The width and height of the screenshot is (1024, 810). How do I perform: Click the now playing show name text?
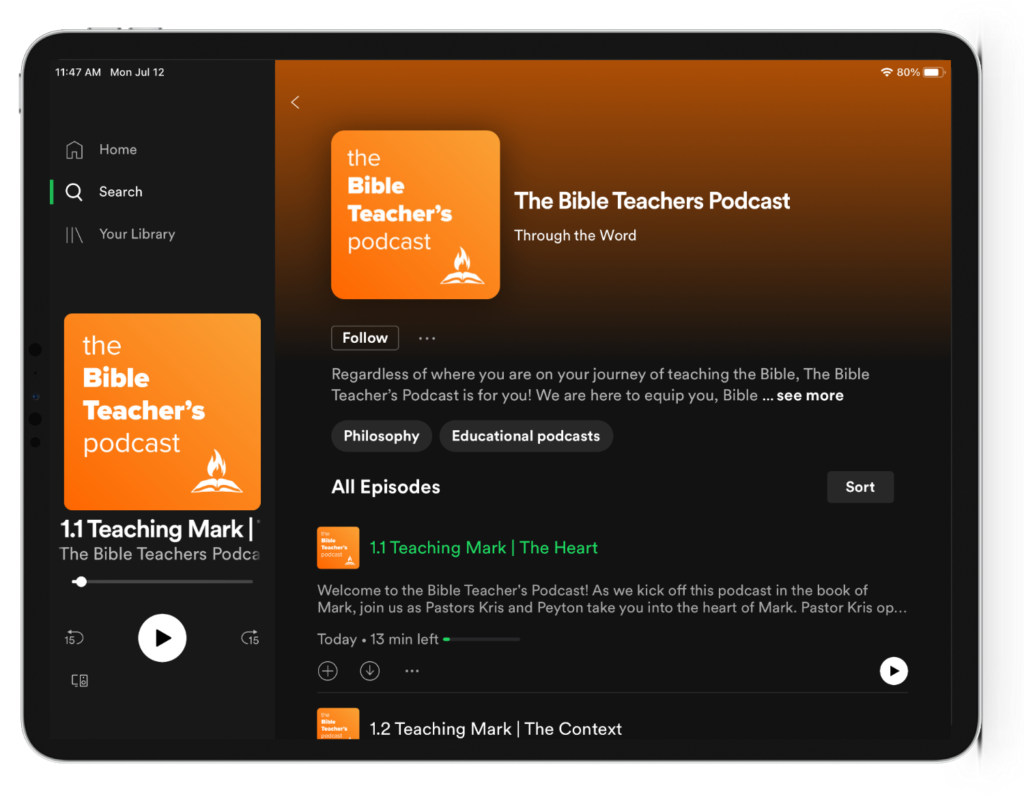point(159,555)
